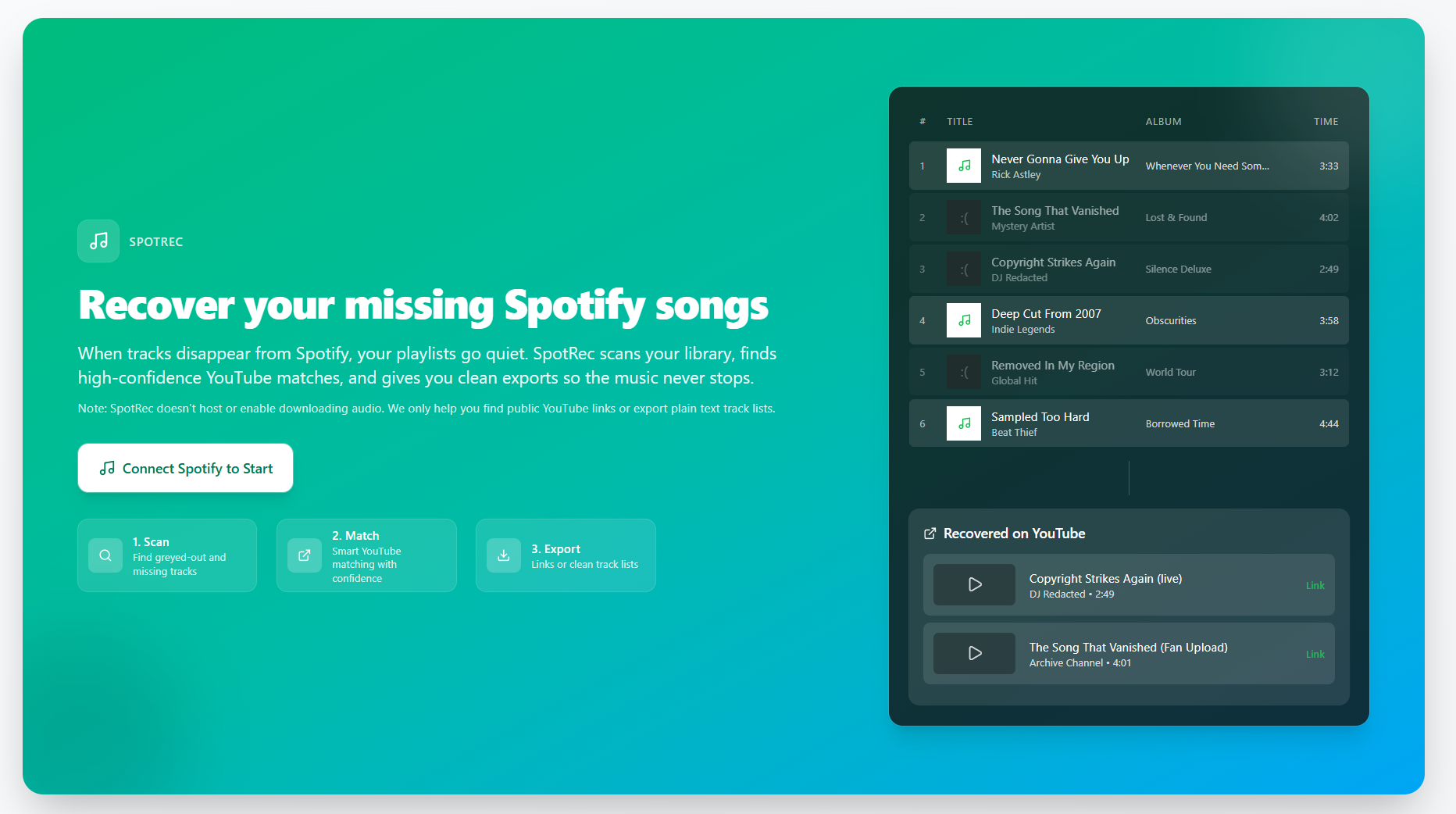Click album World Tour

click(1171, 372)
